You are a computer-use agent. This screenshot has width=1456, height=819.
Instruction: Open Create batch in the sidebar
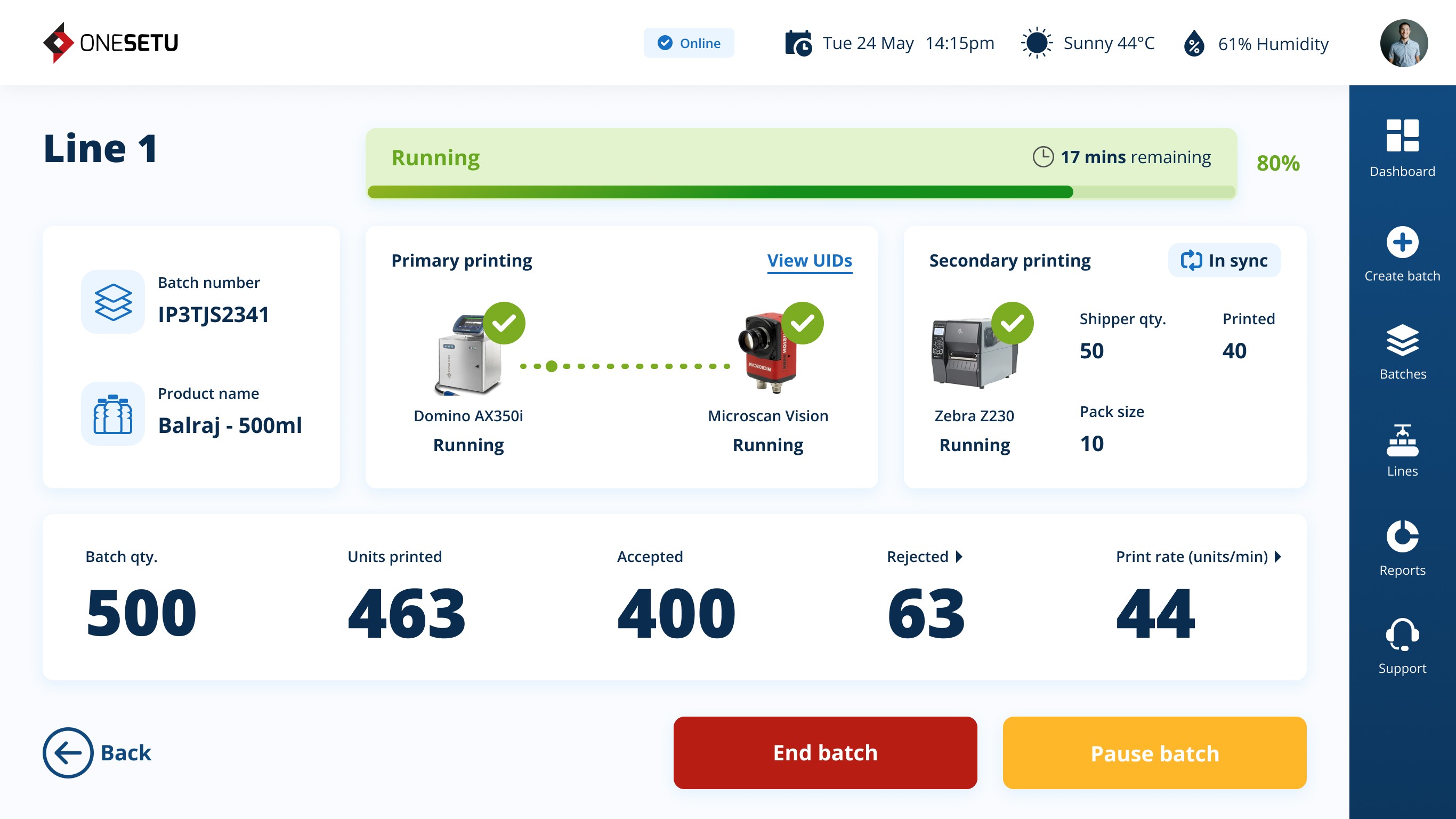[1402, 254]
